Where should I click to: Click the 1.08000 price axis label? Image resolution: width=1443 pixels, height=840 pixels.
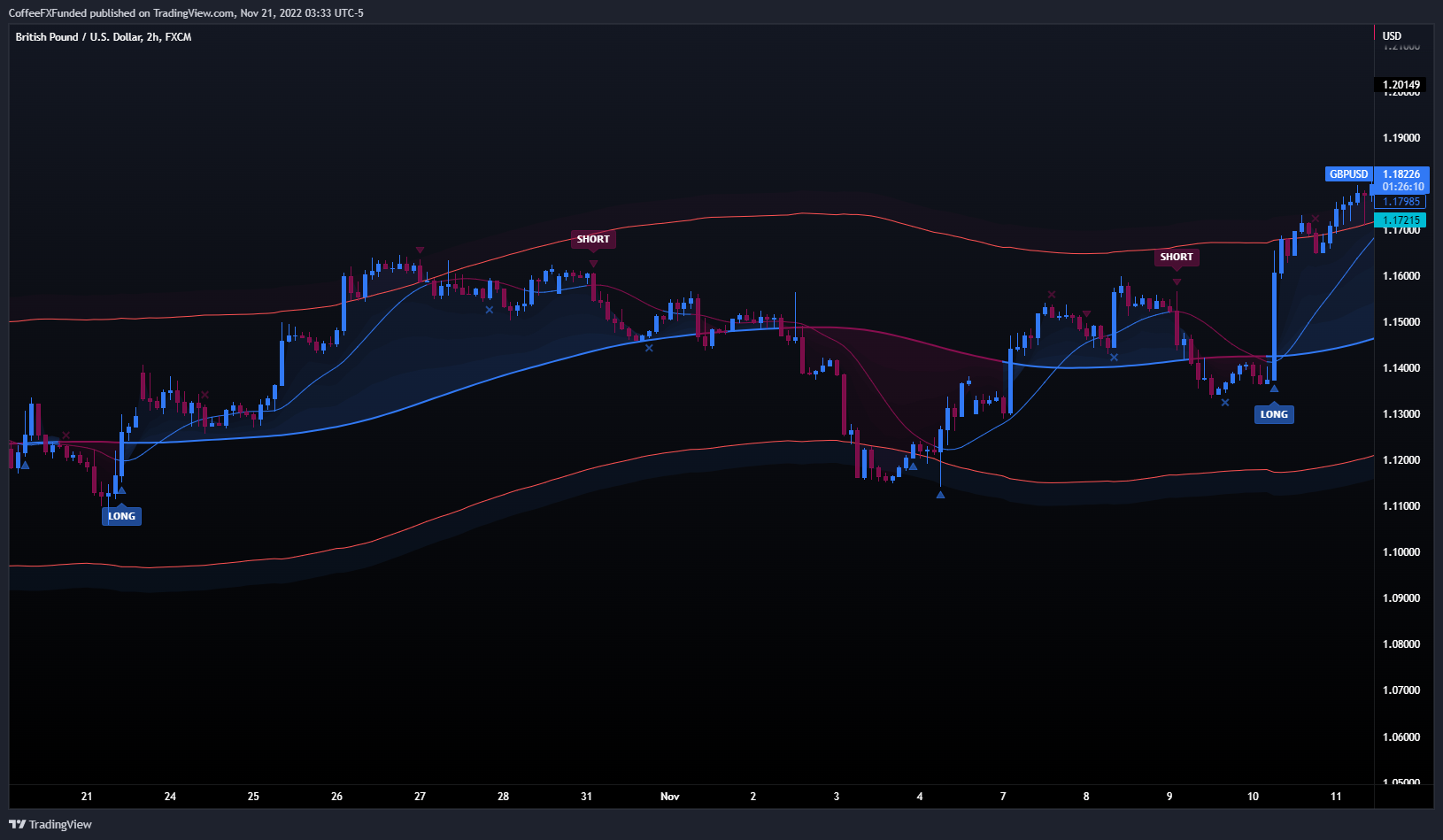[x=1401, y=644]
